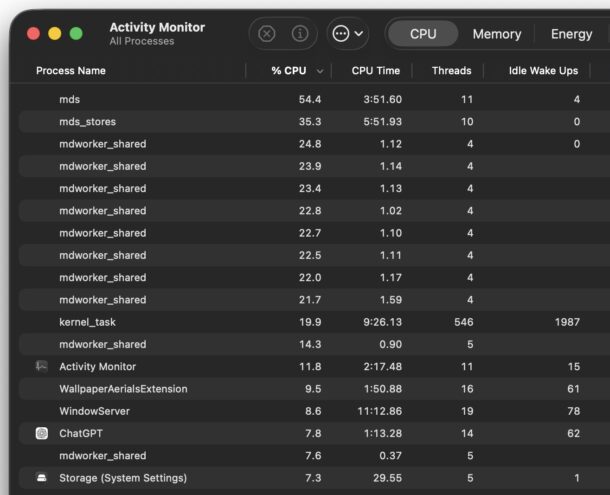Click the Storage System Settings icon
The height and width of the screenshot is (495, 610).
tap(41, 478)
